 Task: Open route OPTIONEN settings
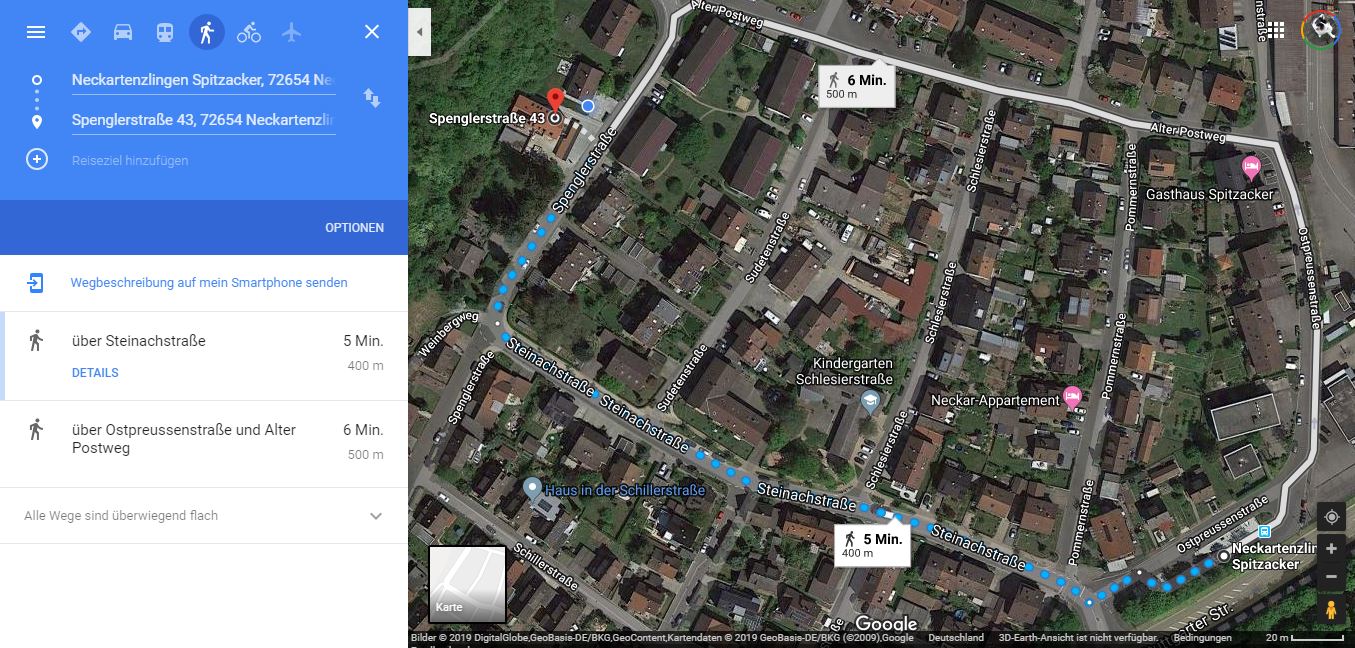354,228
